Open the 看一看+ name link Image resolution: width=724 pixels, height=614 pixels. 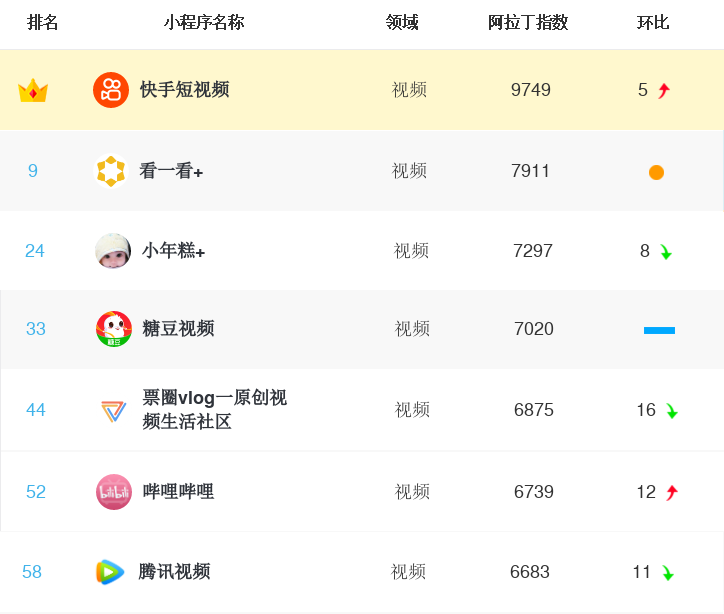tap(171, 171)
